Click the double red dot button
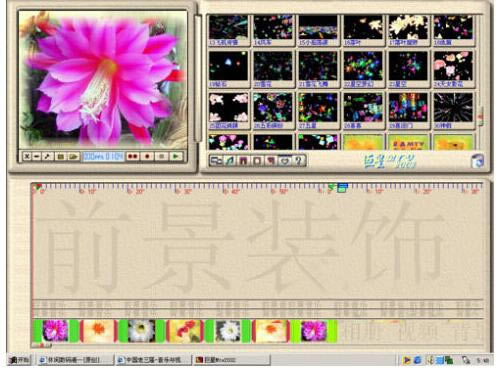This screenshot has height=371, width=496. tap(133, 156)
